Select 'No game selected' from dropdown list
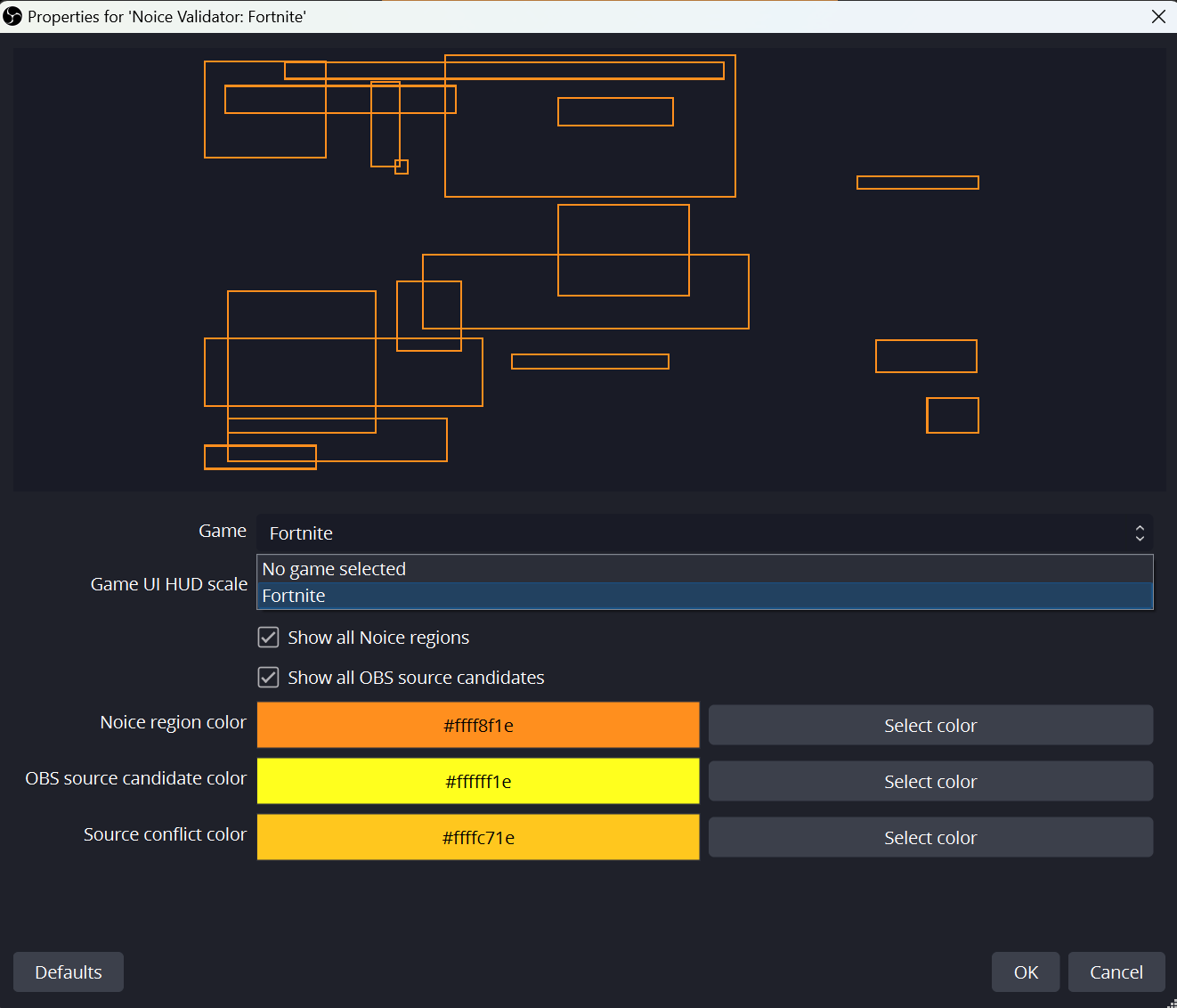Screen dimensions: 1177x1008 point(704,569)
